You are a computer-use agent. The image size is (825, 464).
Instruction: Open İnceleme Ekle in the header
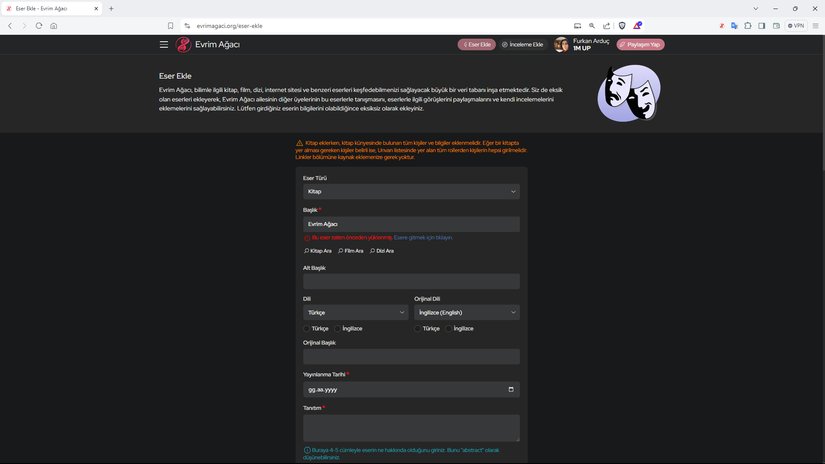522,45
